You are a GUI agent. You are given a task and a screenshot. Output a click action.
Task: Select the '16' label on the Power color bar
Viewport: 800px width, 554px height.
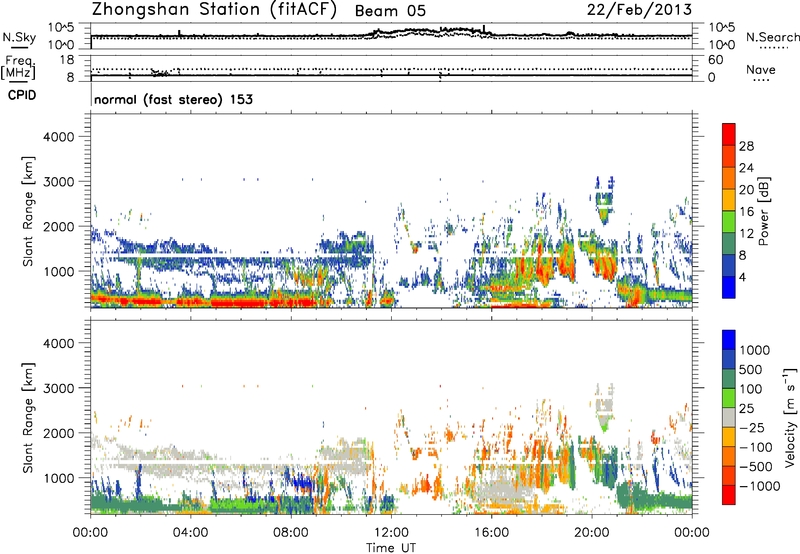[x=746, y=212]
